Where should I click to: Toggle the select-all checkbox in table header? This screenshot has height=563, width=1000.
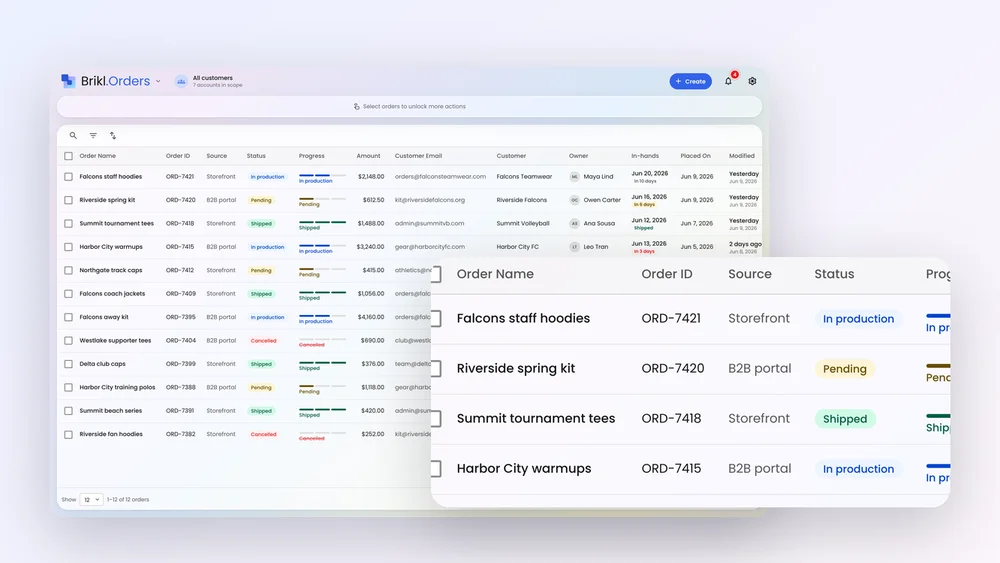pos(68,156)
